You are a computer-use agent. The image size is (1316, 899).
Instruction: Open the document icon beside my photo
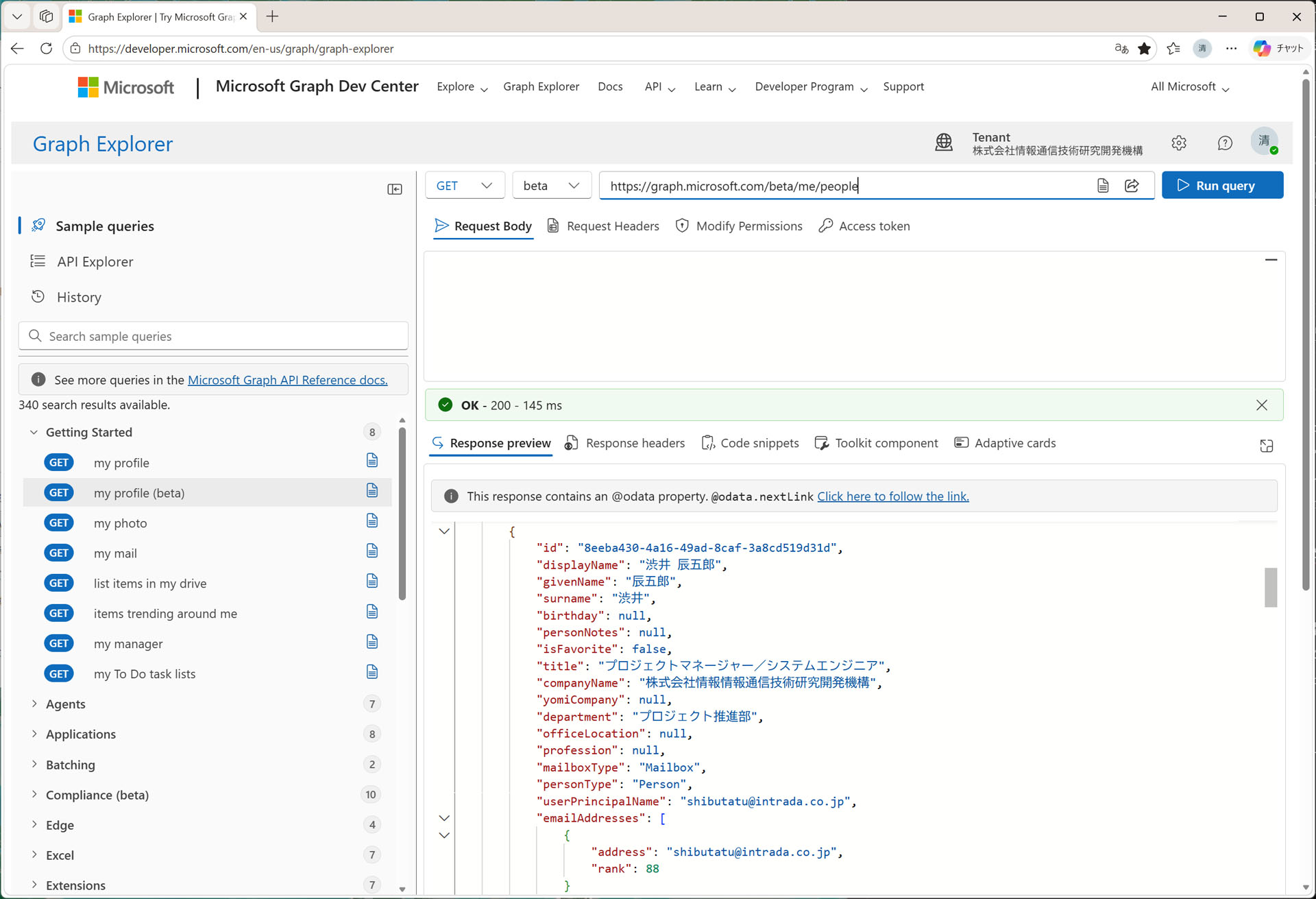pyautogui.click(x=372, y=520)
